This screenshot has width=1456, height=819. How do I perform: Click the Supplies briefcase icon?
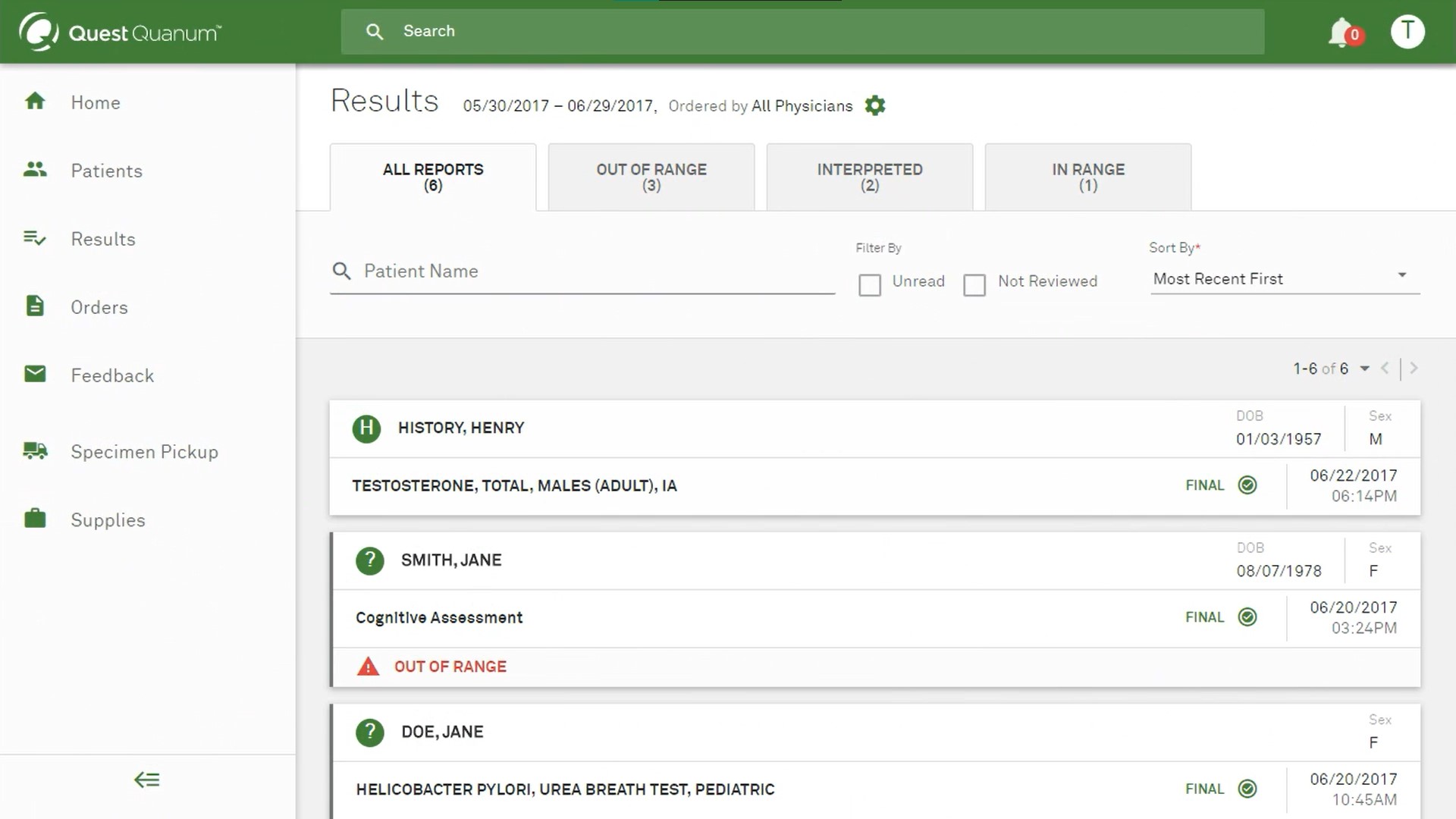pos(35,519)
